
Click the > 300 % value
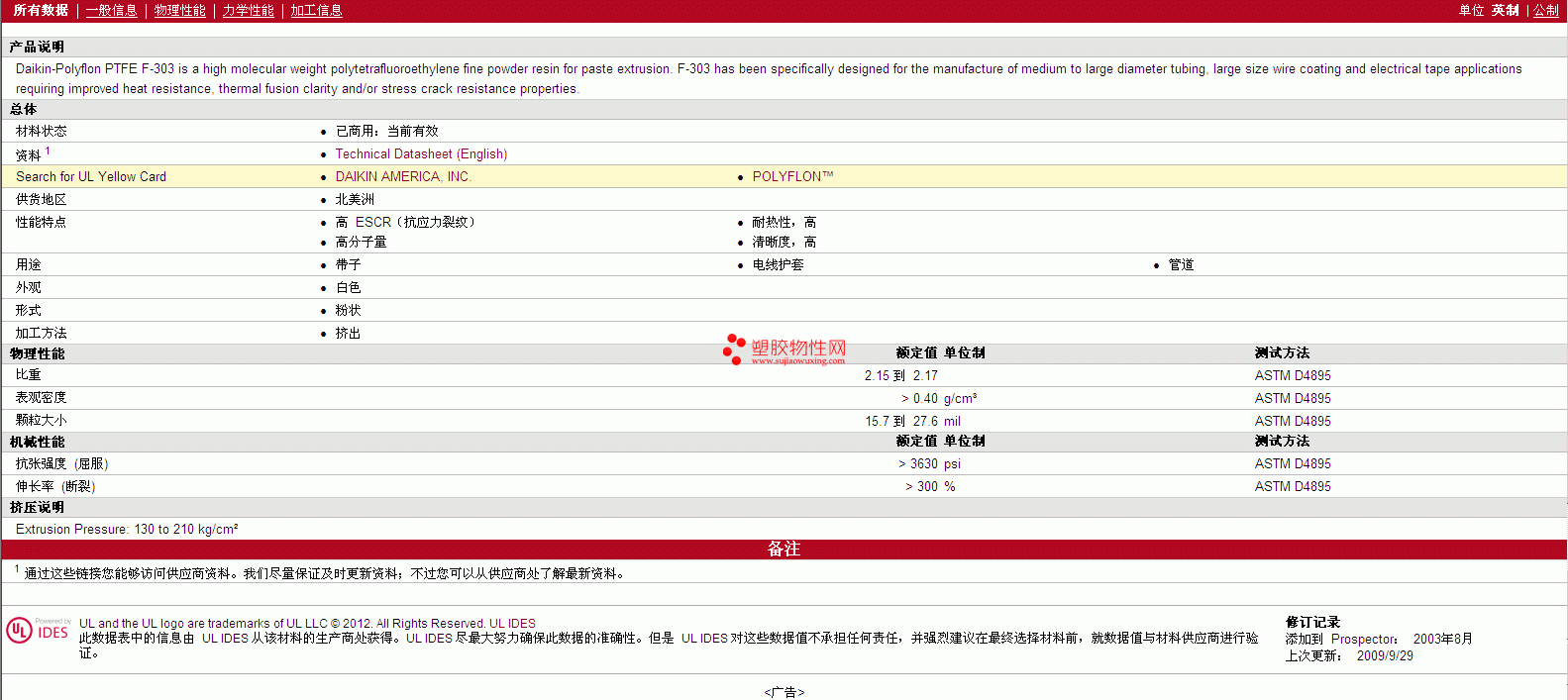pyautogui.click(x=930, y=486)
